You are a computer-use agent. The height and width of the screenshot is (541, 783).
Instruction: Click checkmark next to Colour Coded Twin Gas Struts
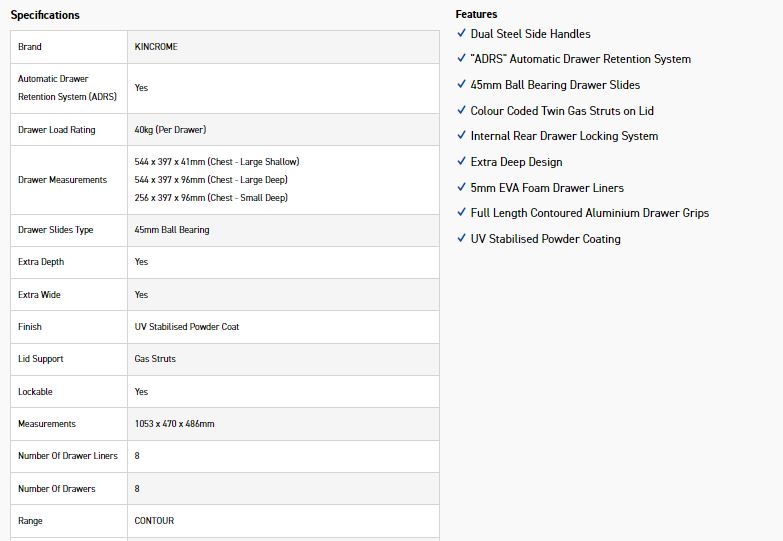click(461, 110)
